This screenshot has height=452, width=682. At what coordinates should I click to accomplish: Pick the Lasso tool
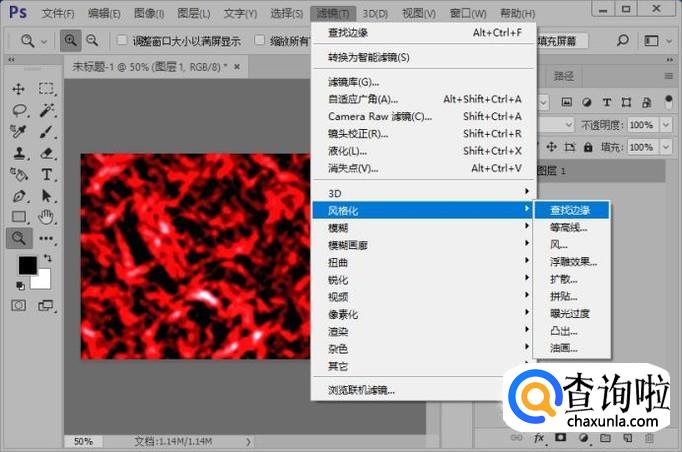19,110
